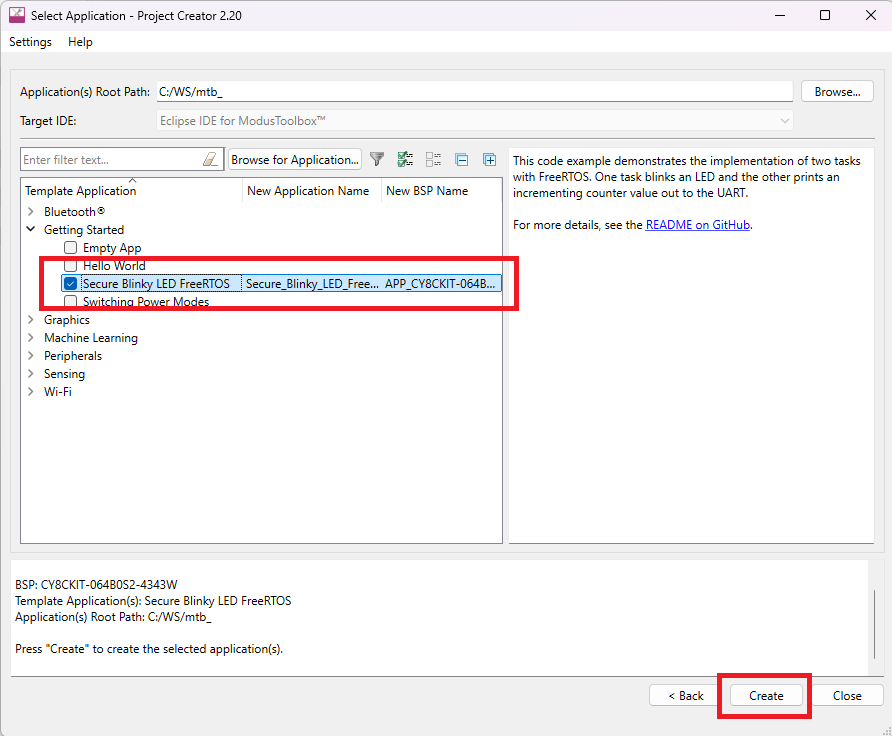This screenshot has width=892, height=736.
Task: Click the Project Creator title bar icon
Action: (17, 15)
